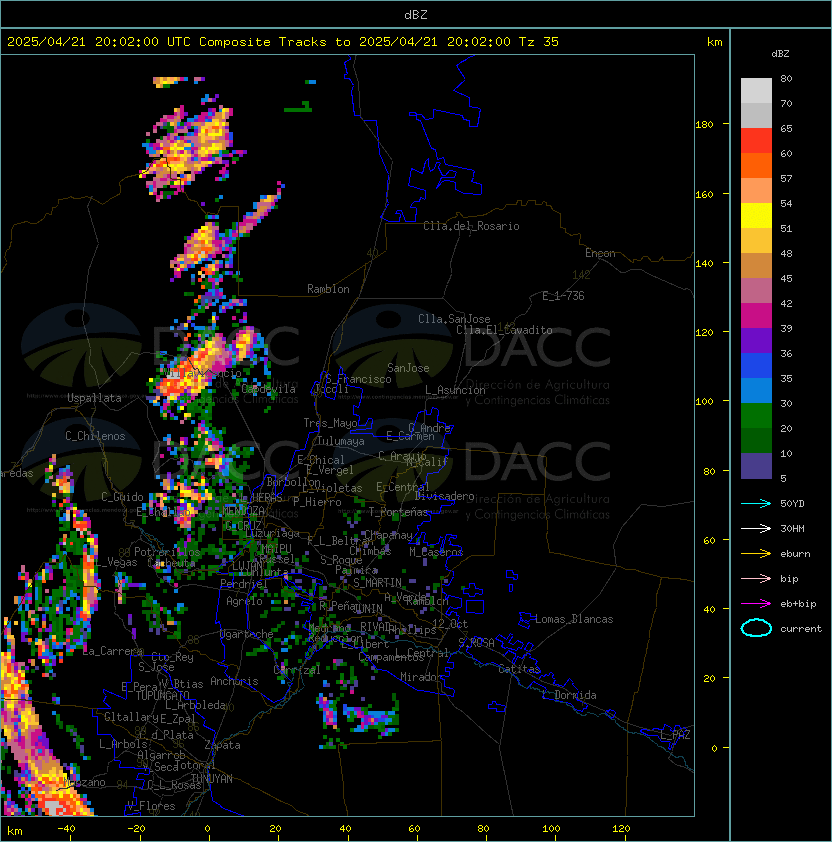Click the pink bip arrow icon

756,578
